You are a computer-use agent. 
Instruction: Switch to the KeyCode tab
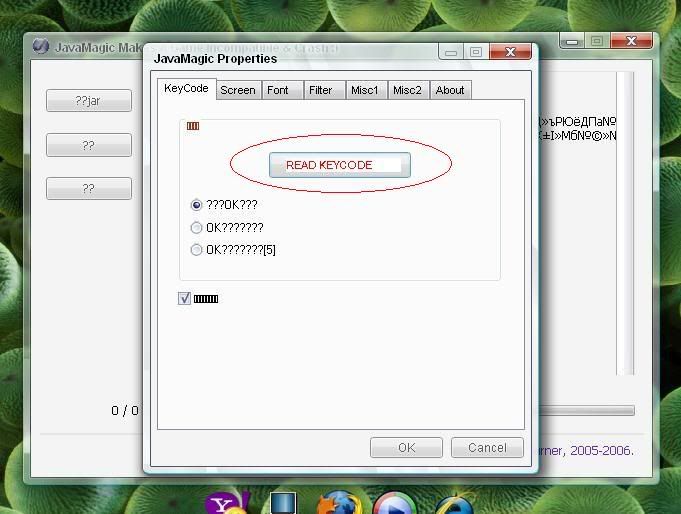pyautogui.click(x=186, y=89)
